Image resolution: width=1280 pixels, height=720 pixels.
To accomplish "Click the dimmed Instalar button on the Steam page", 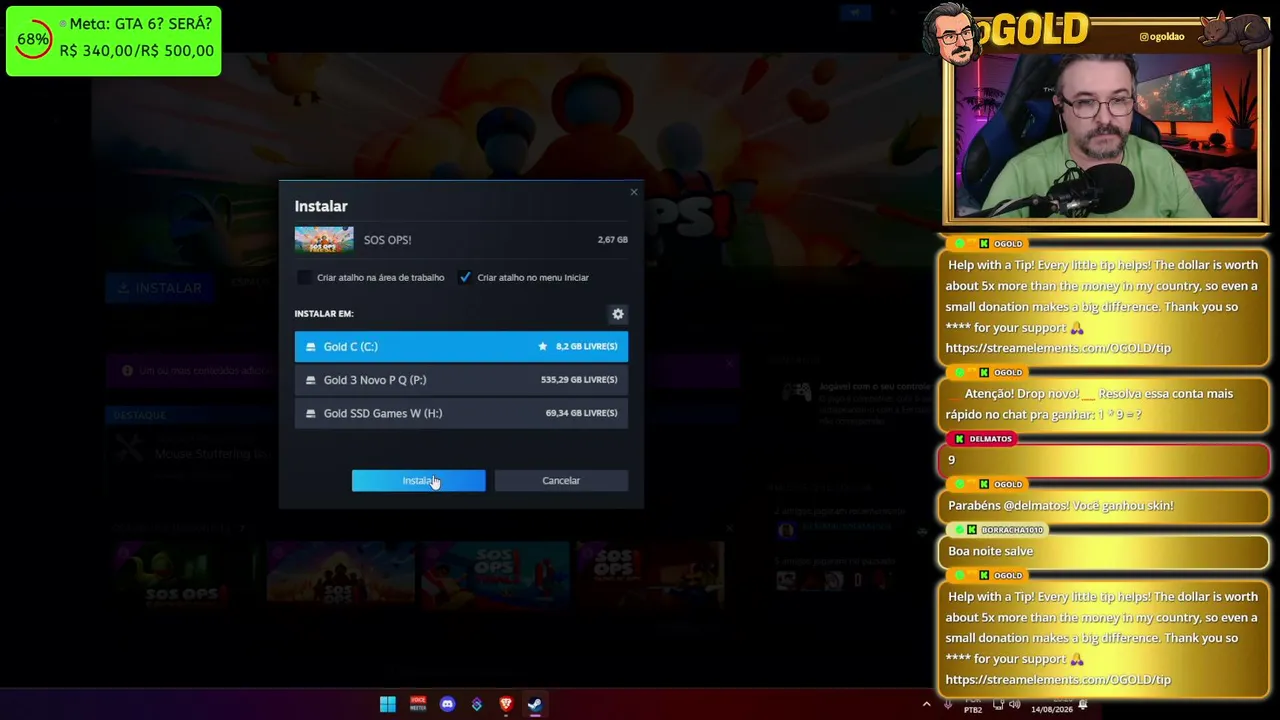I will coord(160,288).
